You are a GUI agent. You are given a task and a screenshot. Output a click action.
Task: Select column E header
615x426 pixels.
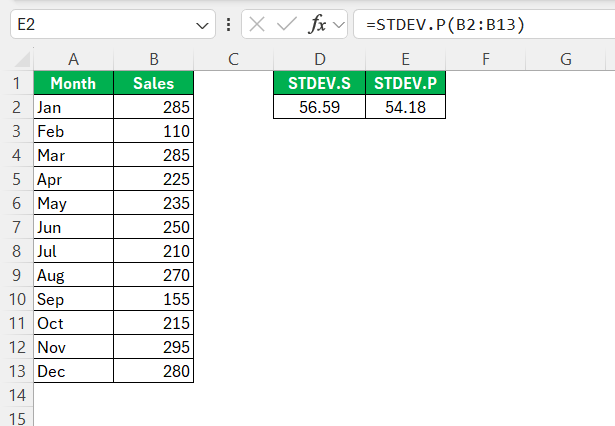(x=406, y=59)
